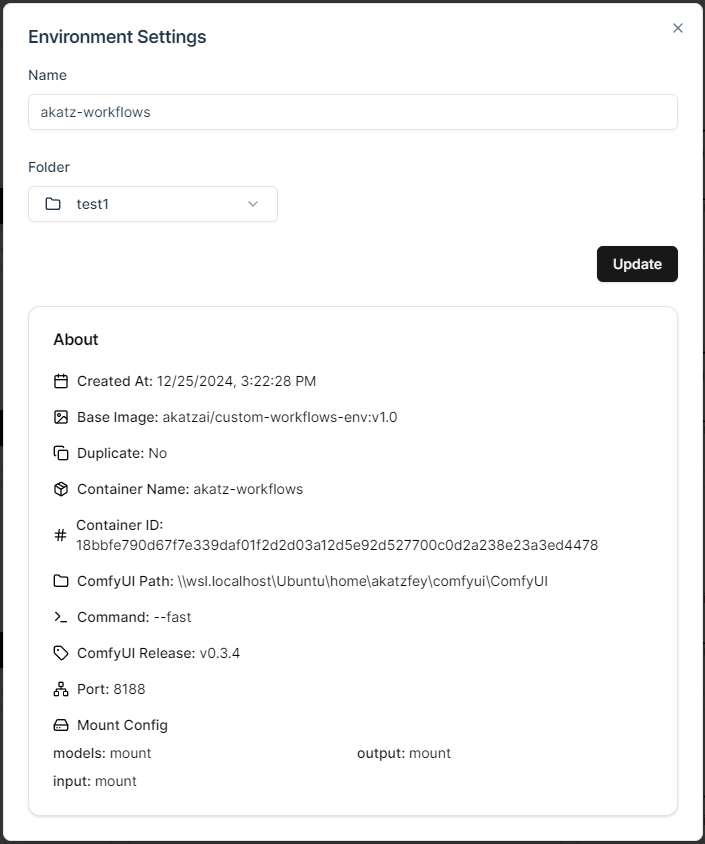705x844 pixels.
Task: Click the folder icon next to ComfyUI Path
Action: (x=61, y=581)
